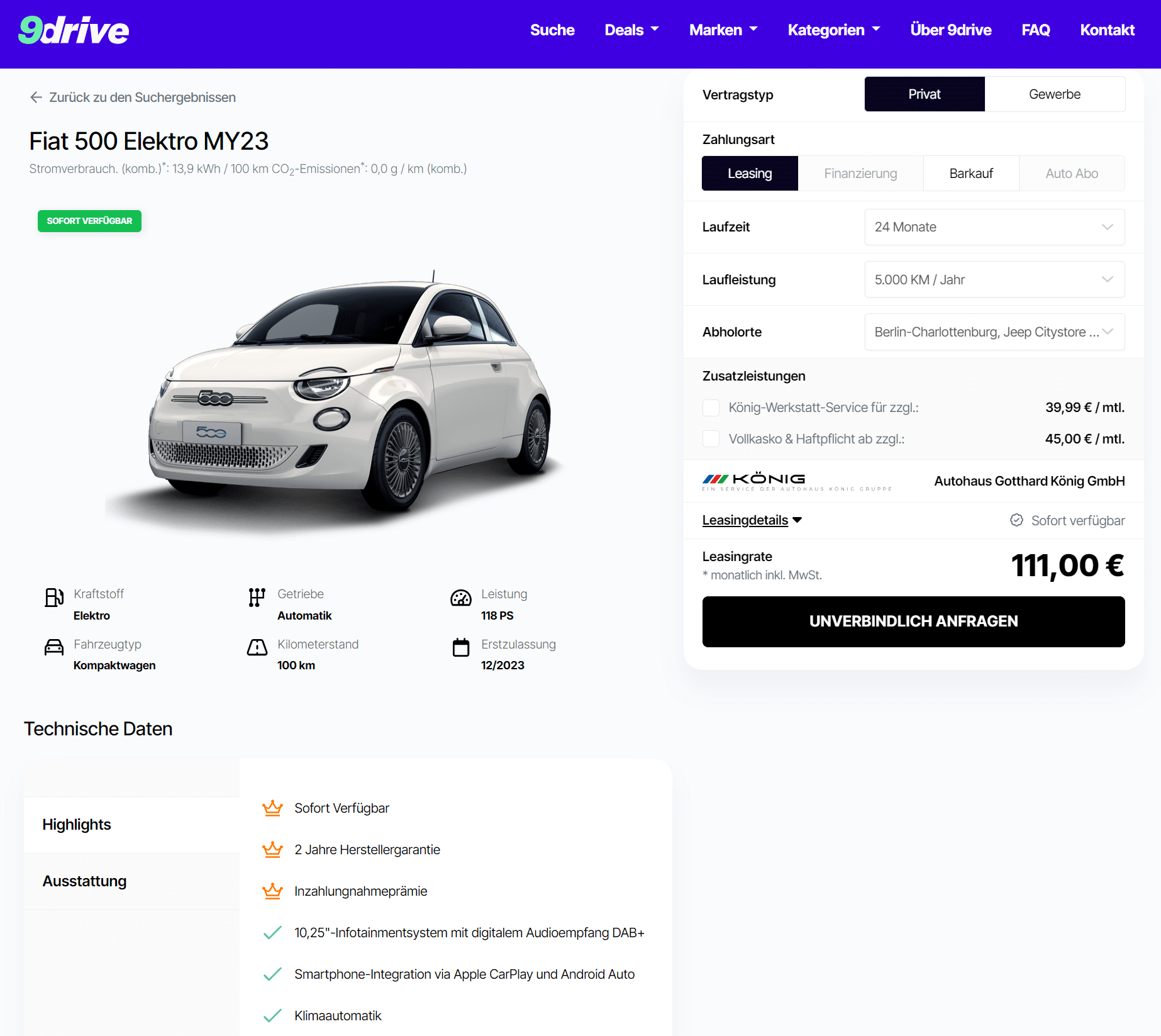Click Autohaus Gotthard König GmbH name

click(x=1030, y=481)
